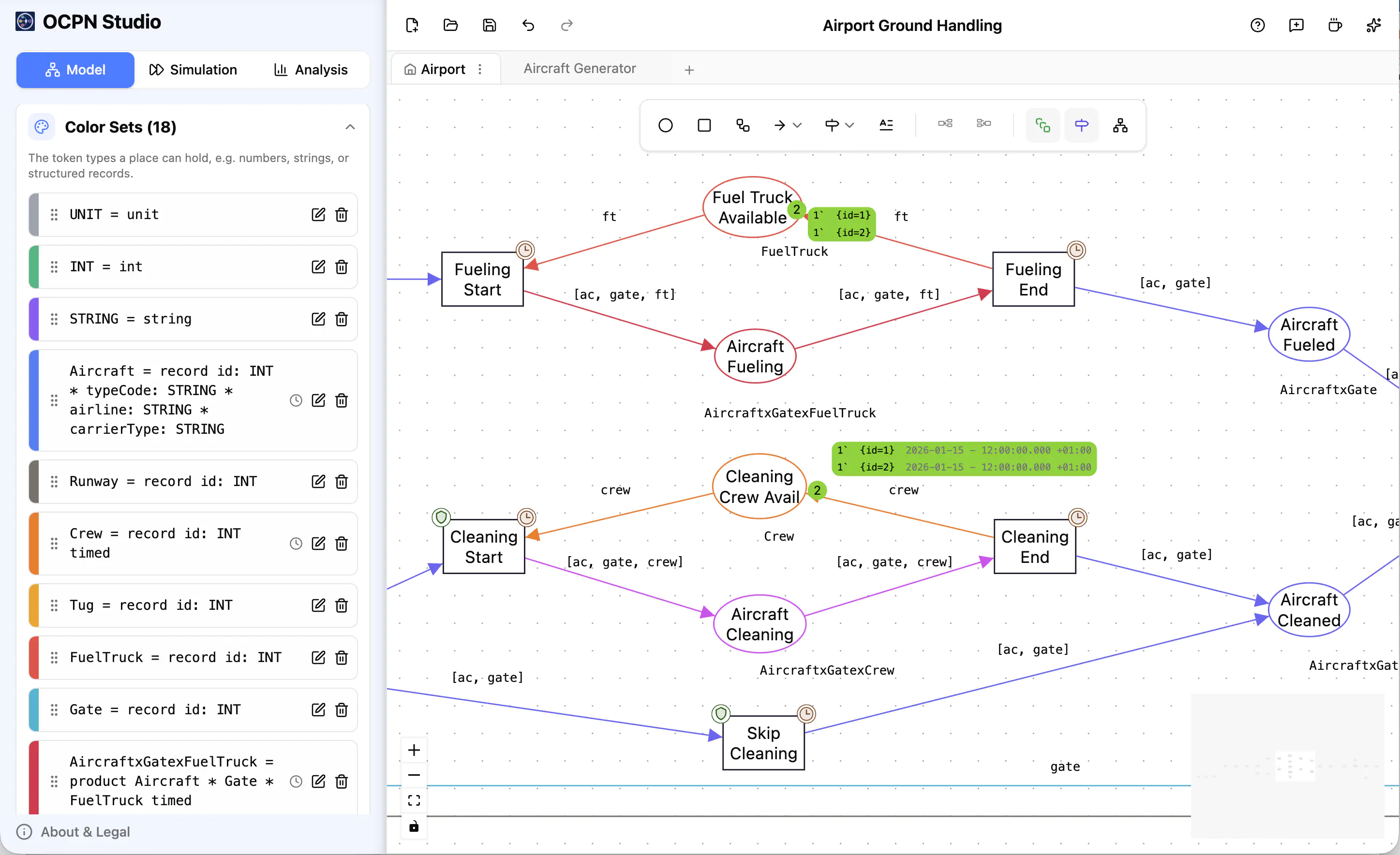Select the circle place tool
This screenshot has width=1400, height=855.
[x=665, y=125]
